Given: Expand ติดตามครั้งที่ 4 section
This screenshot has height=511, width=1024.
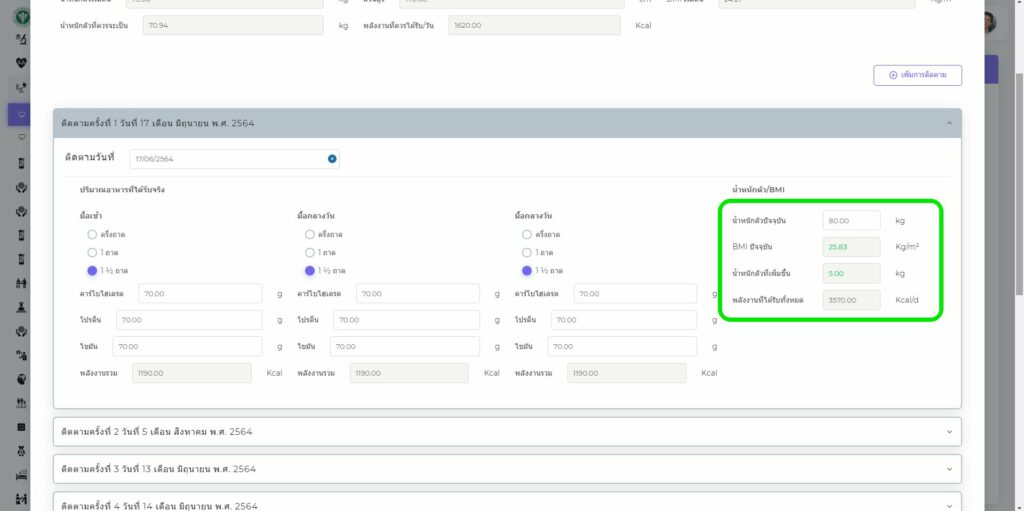Looking at the screenshot, I should tap(507, 505).
